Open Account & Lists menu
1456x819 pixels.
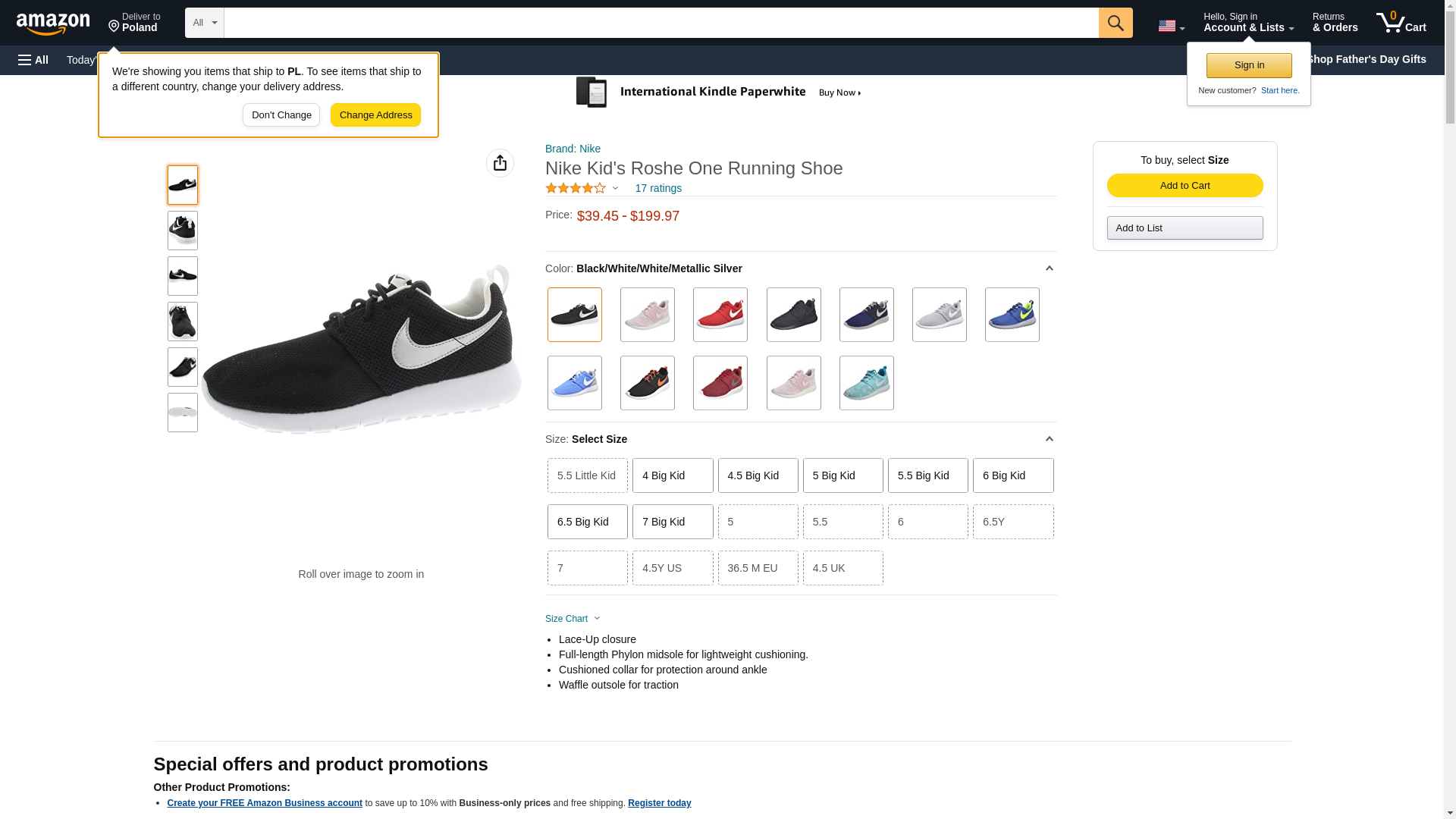1247,23
